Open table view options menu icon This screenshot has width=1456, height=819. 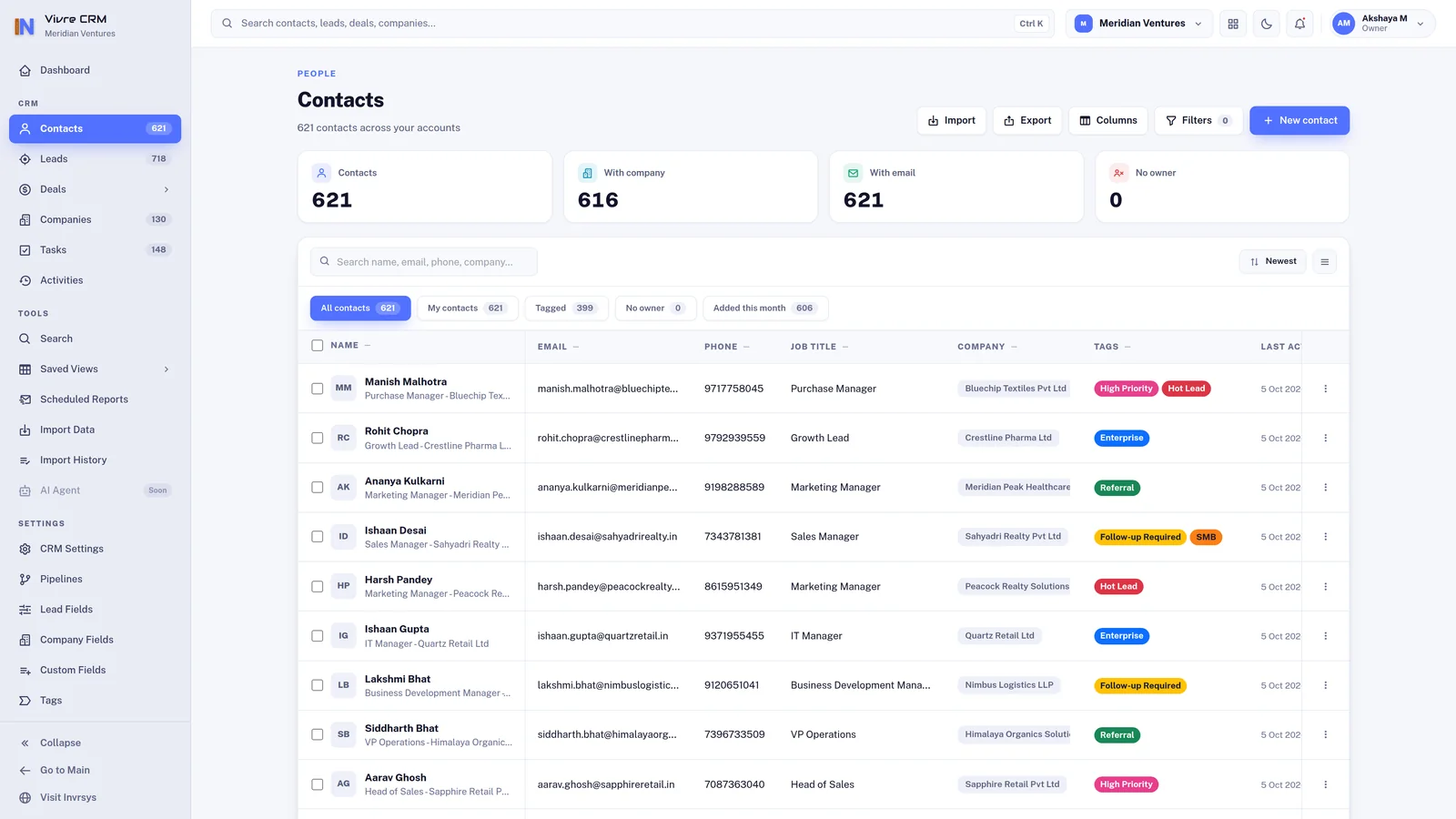1325,262
